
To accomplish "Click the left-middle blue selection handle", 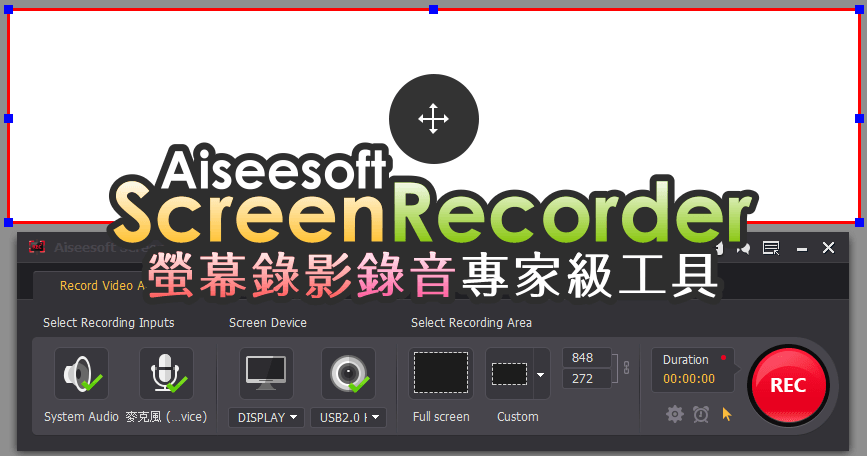I will (8, 118).
